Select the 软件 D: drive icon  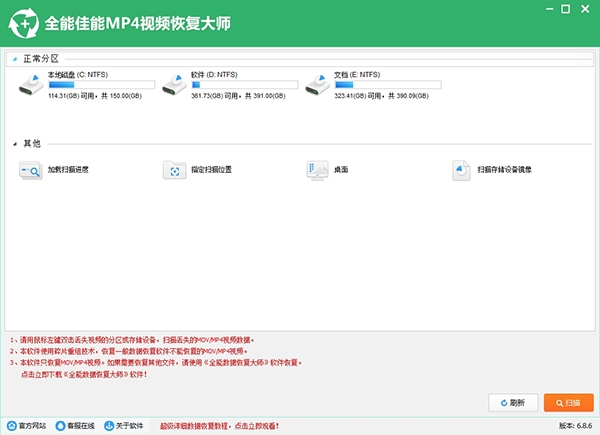click(x=174, y=85)
